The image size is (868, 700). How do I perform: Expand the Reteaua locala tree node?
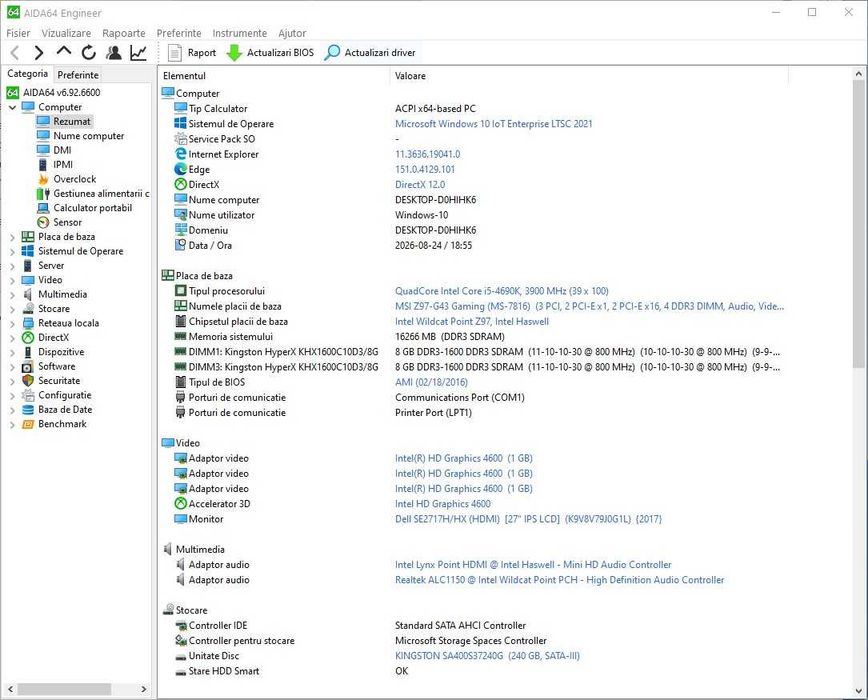pos(12,324)
